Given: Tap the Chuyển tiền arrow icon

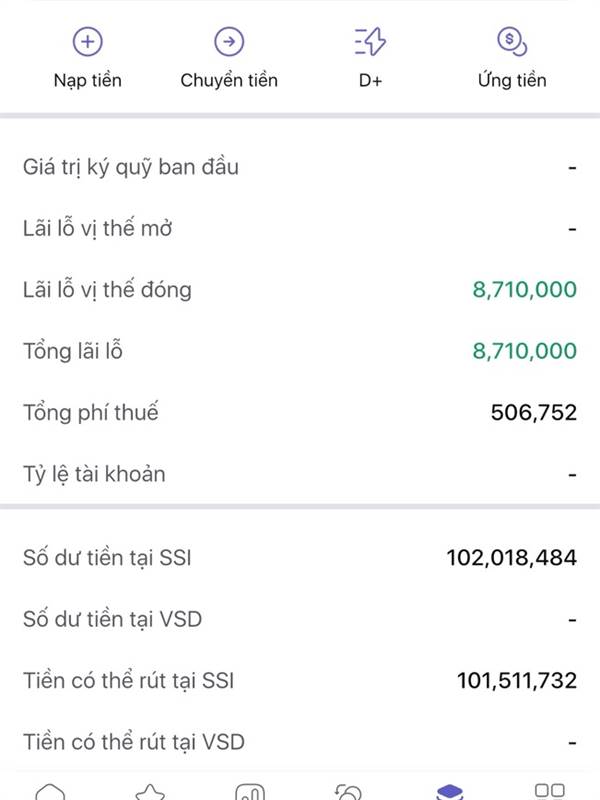Looking at the screenshot, I should pos(229,41).
